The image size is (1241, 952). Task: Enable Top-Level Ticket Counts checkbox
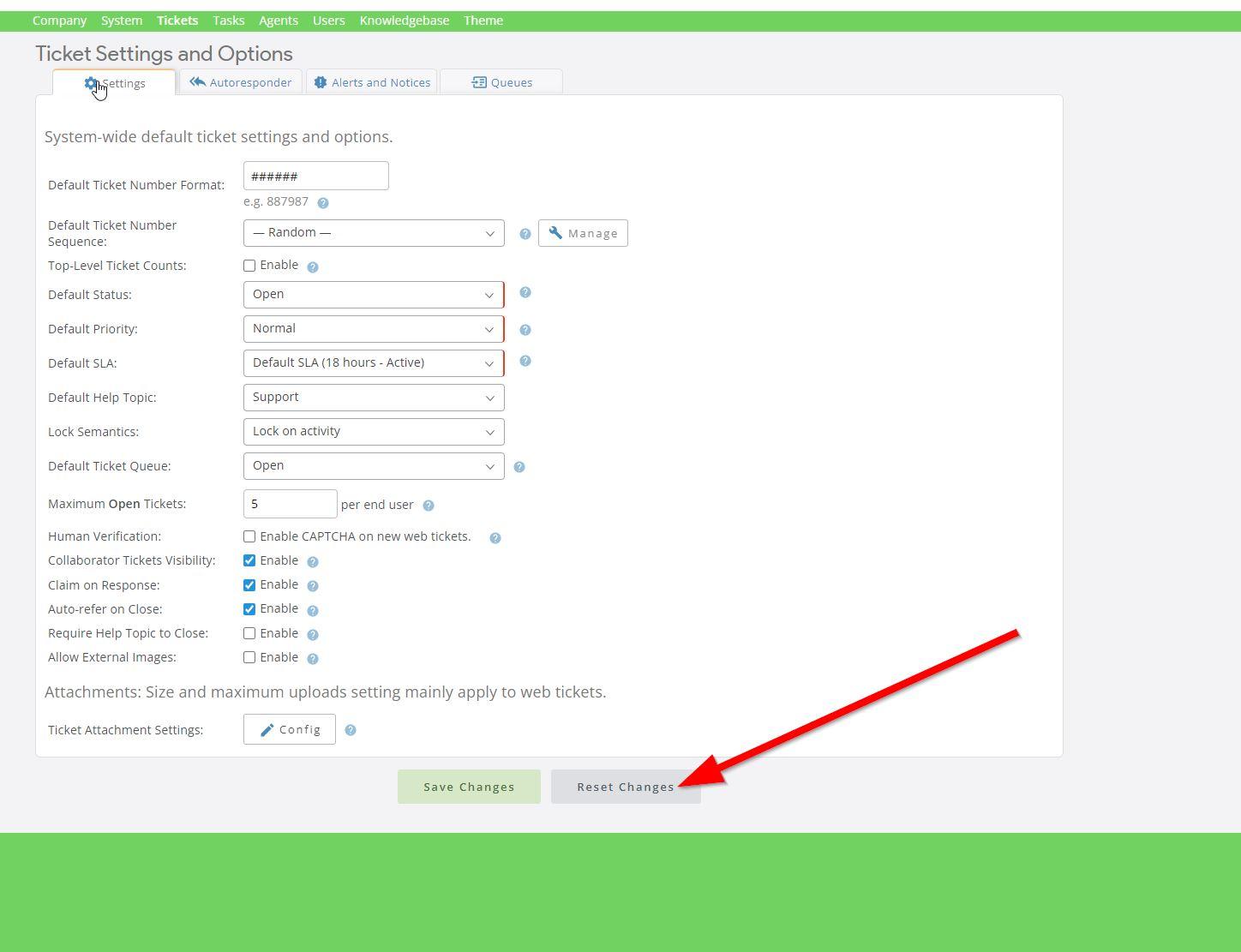249,266
